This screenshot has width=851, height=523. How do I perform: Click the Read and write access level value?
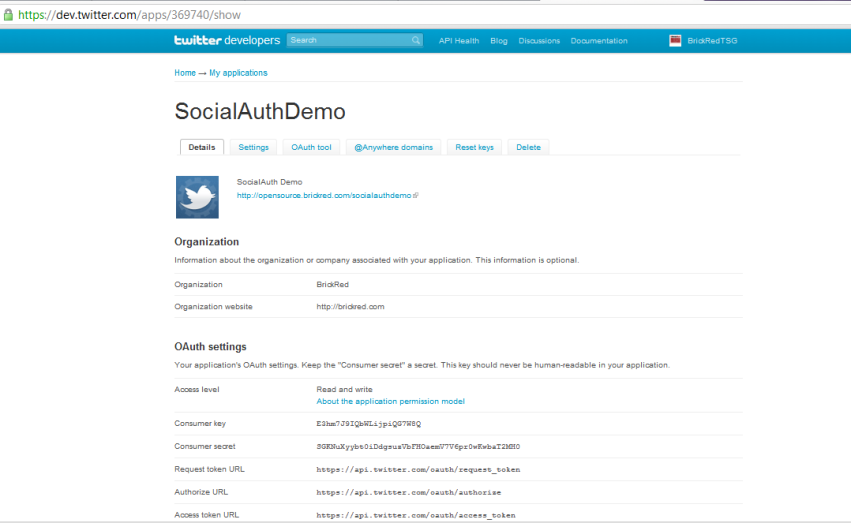(x=345, y=390)
